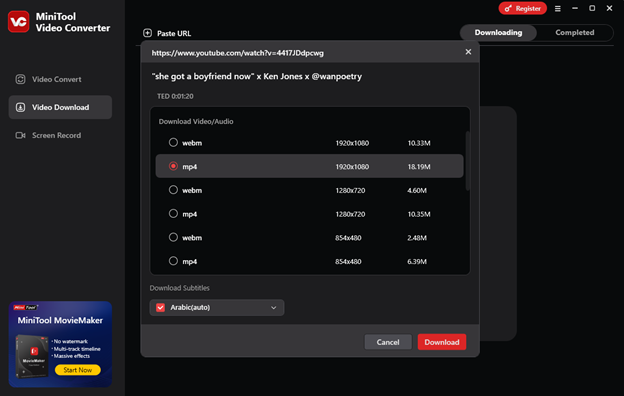624x396 pixels.
Task: Click the Cancel button
Action: (x=388, y=342)
